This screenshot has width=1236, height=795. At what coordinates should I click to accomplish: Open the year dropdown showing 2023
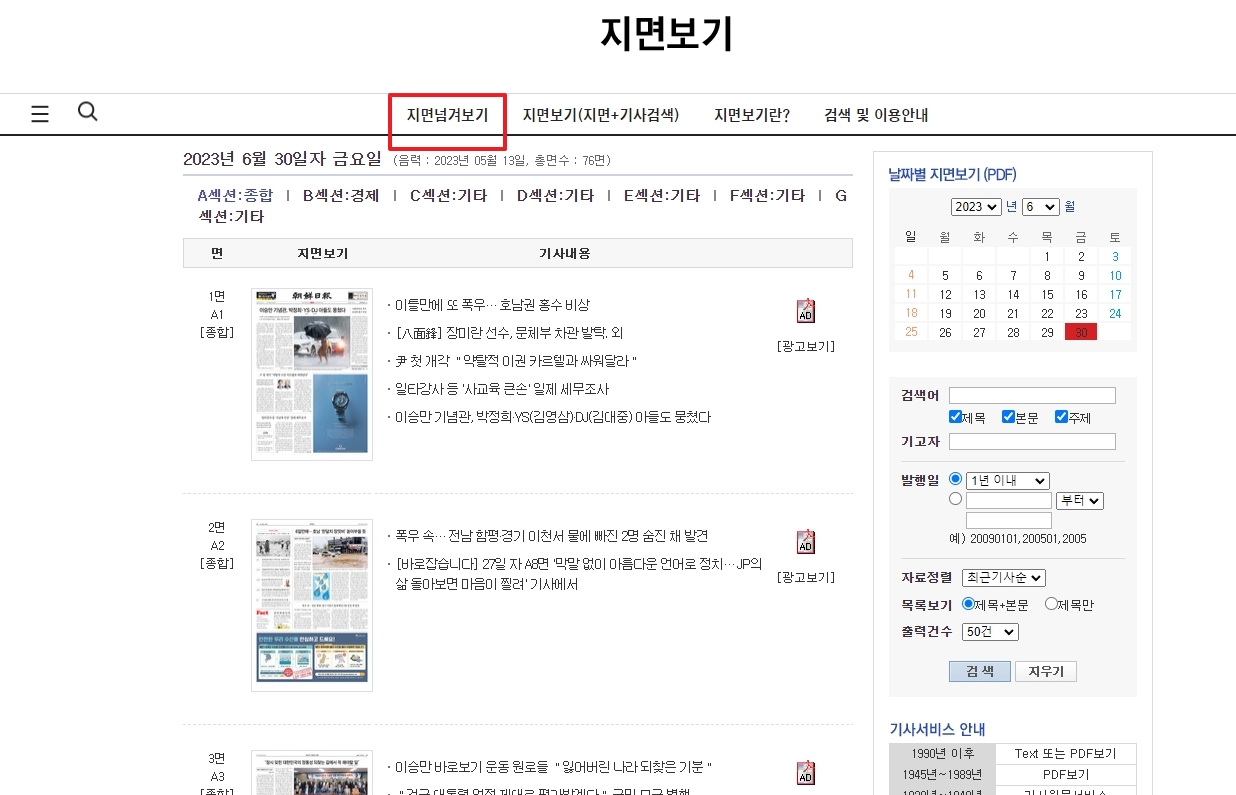[976, 207]
